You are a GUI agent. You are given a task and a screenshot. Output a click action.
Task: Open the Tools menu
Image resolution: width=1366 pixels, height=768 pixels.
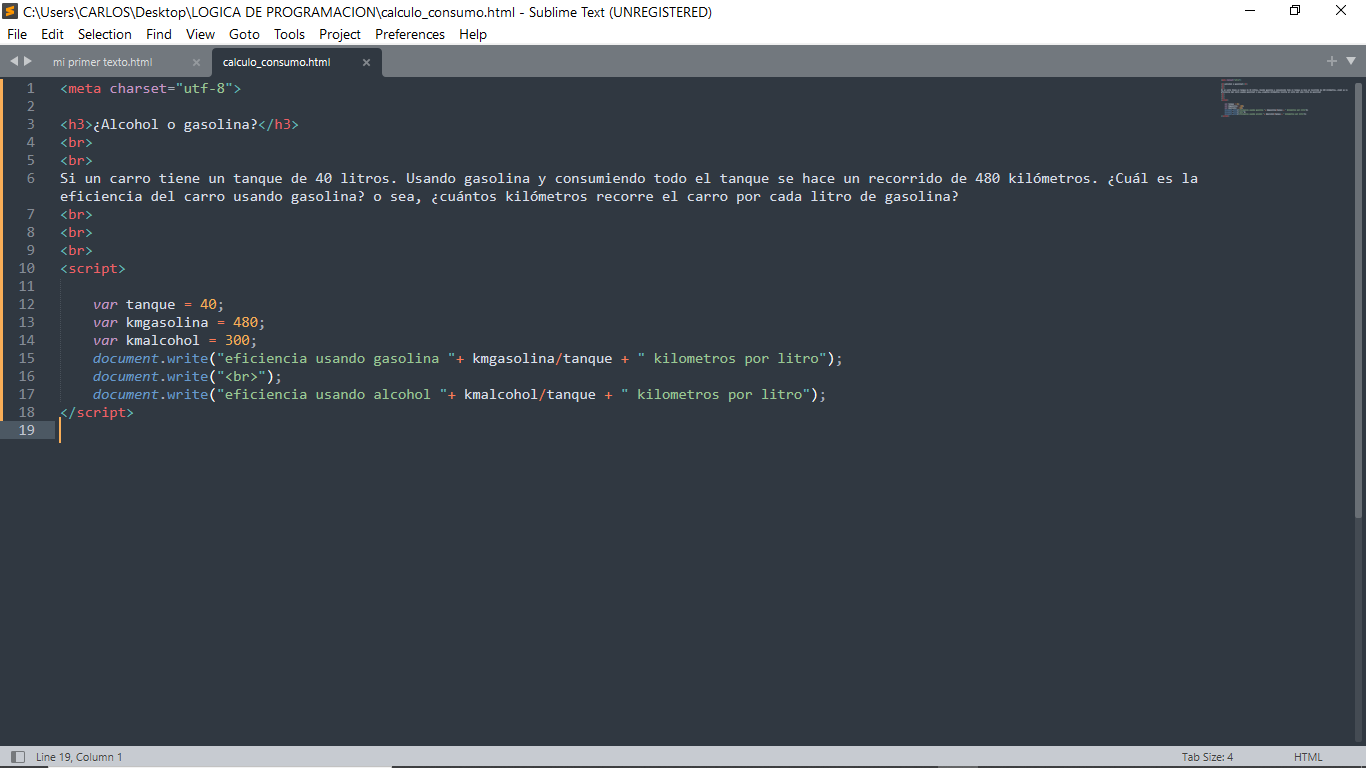290,34
